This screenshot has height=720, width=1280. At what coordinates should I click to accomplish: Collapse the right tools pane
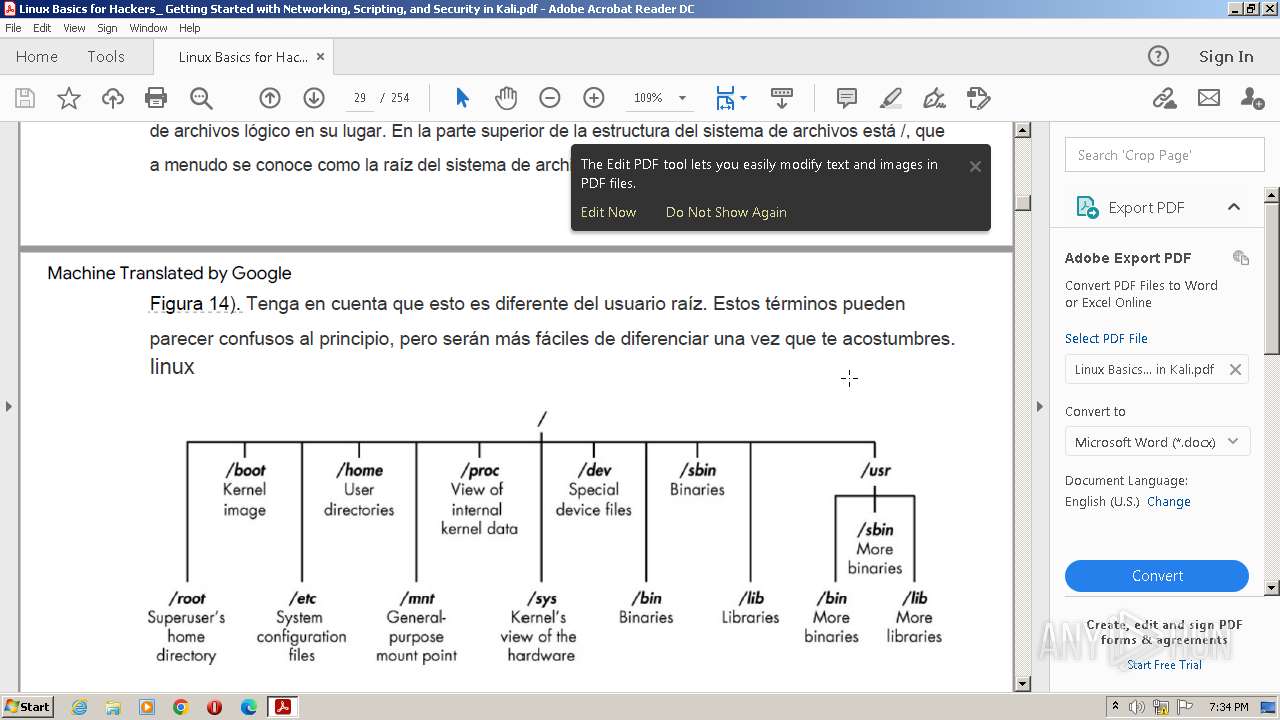click(x=1039, y=406)
